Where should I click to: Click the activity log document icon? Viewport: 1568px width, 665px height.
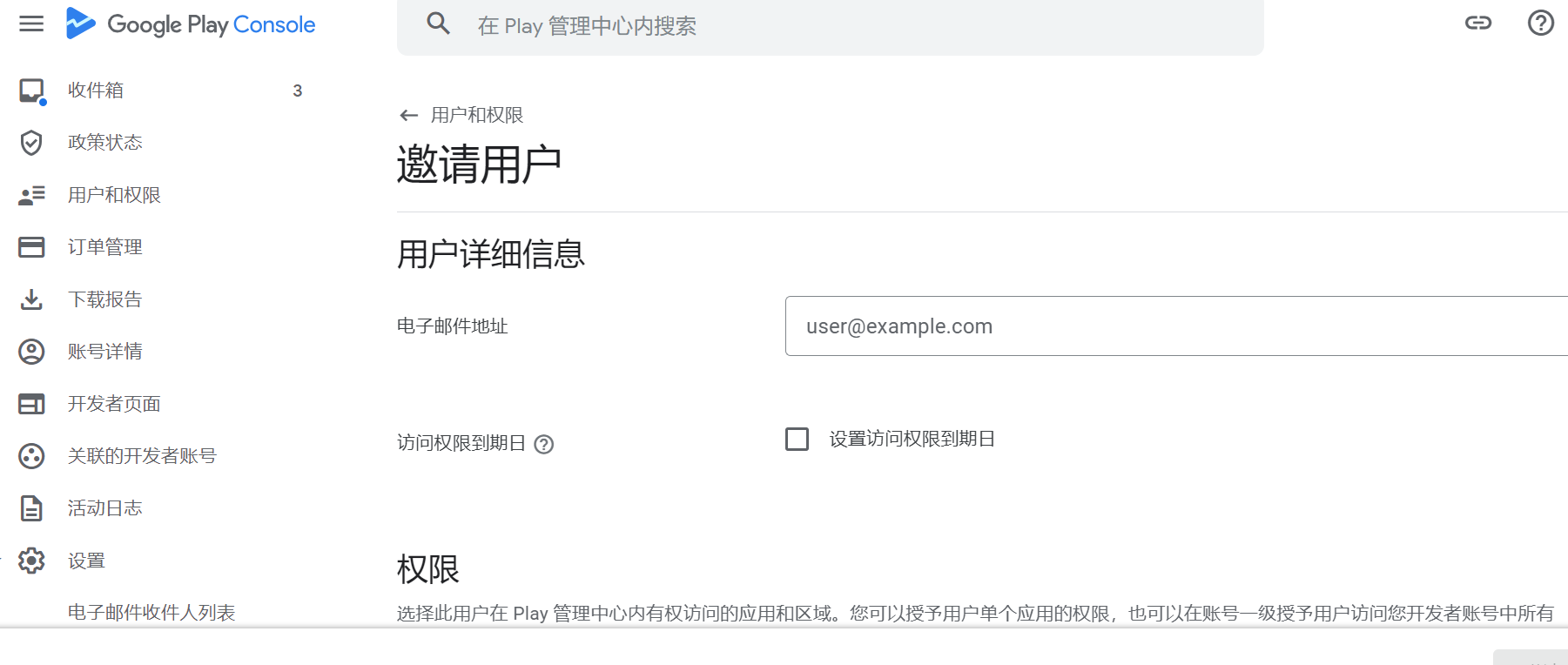pos(31,508)
